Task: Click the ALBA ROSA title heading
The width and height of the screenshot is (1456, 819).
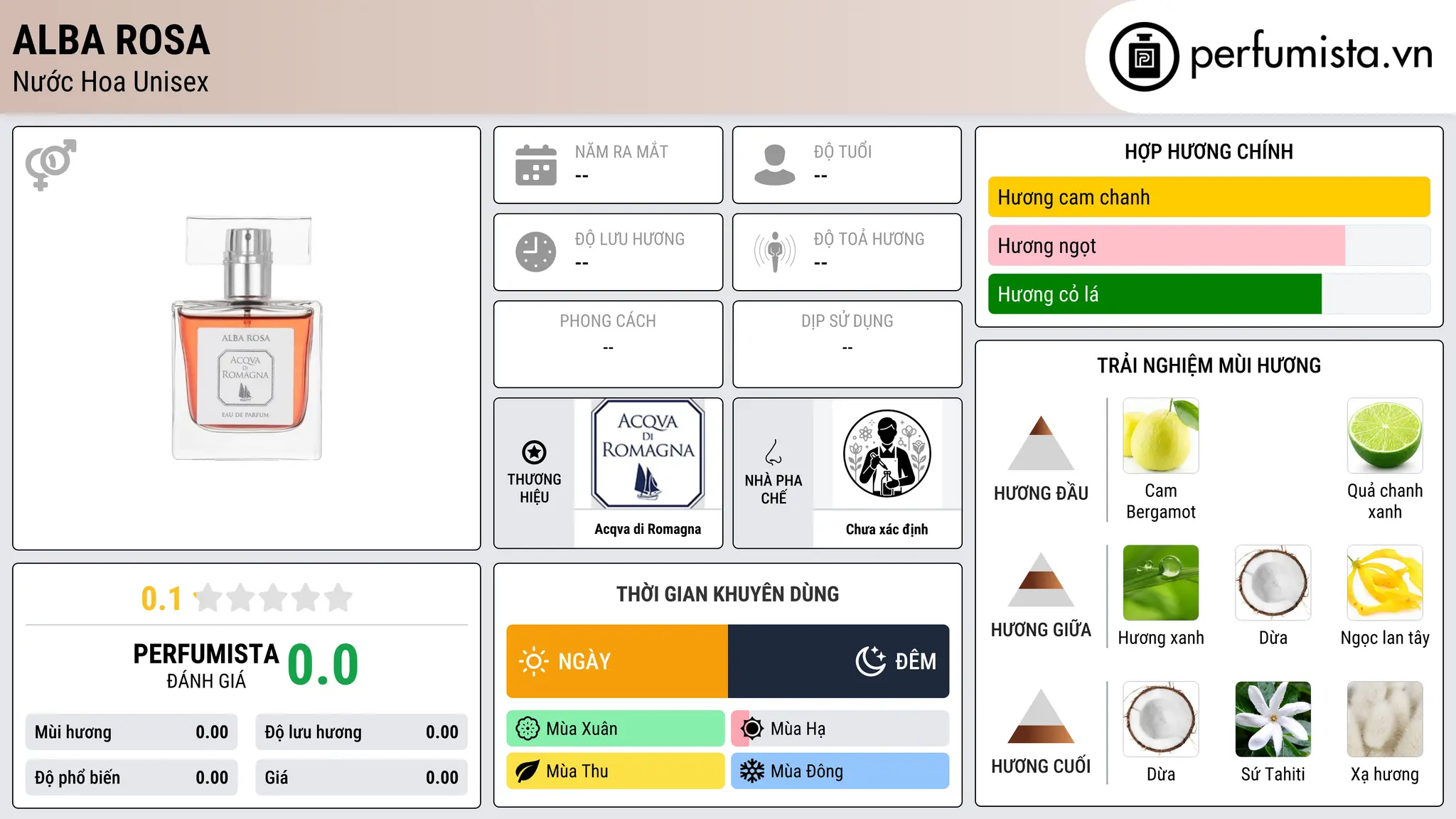Action: (112, 40)
